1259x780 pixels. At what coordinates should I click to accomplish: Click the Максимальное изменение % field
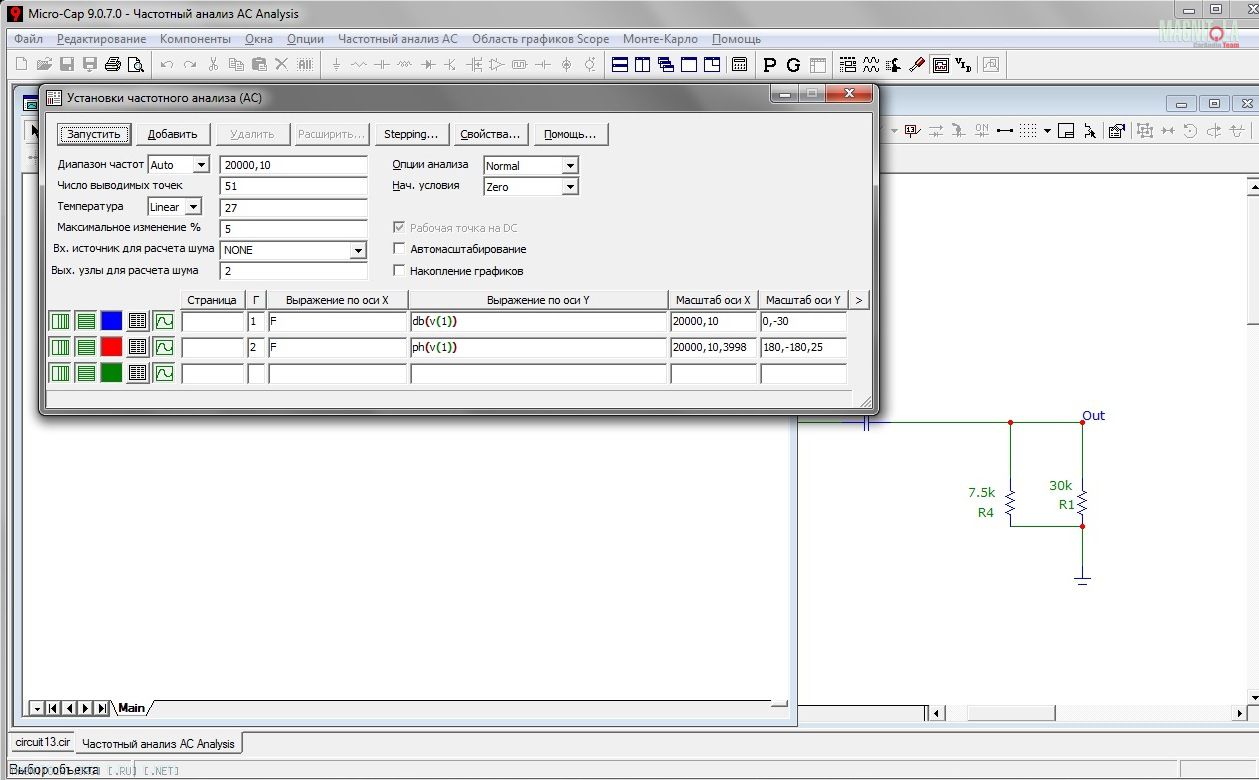click(294, 229)
